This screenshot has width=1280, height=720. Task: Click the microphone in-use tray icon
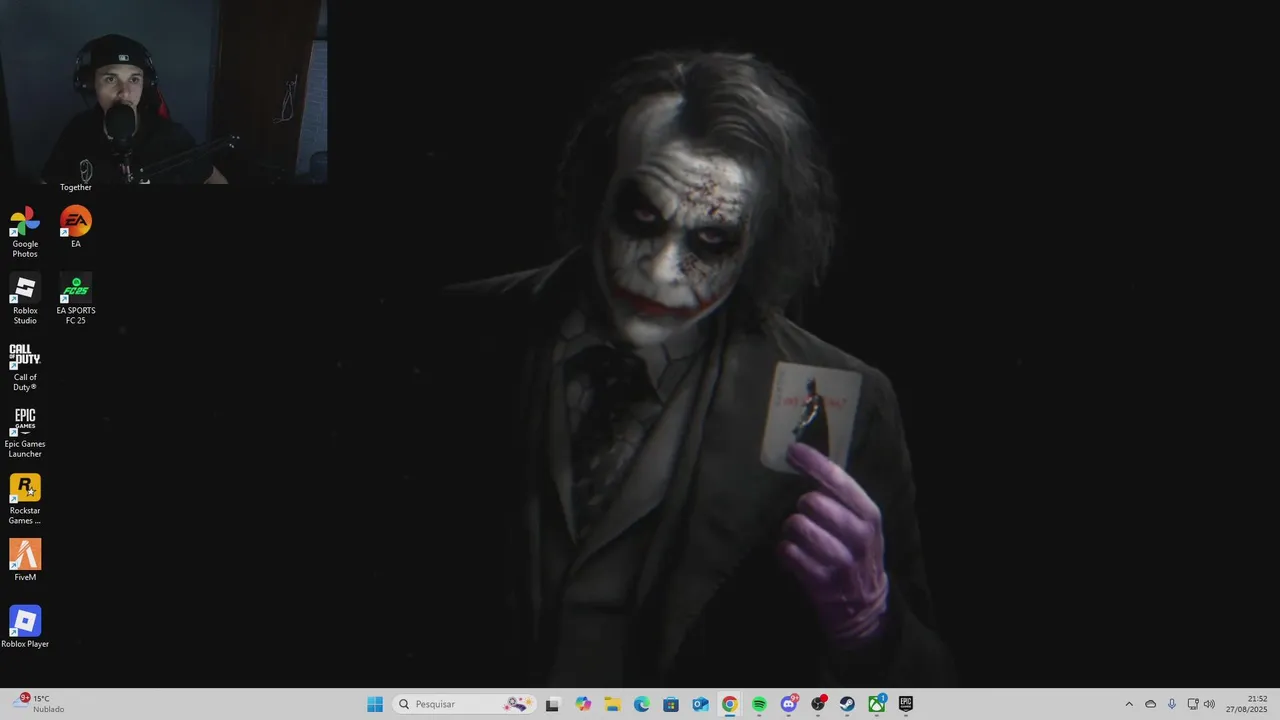(1172, 704)
